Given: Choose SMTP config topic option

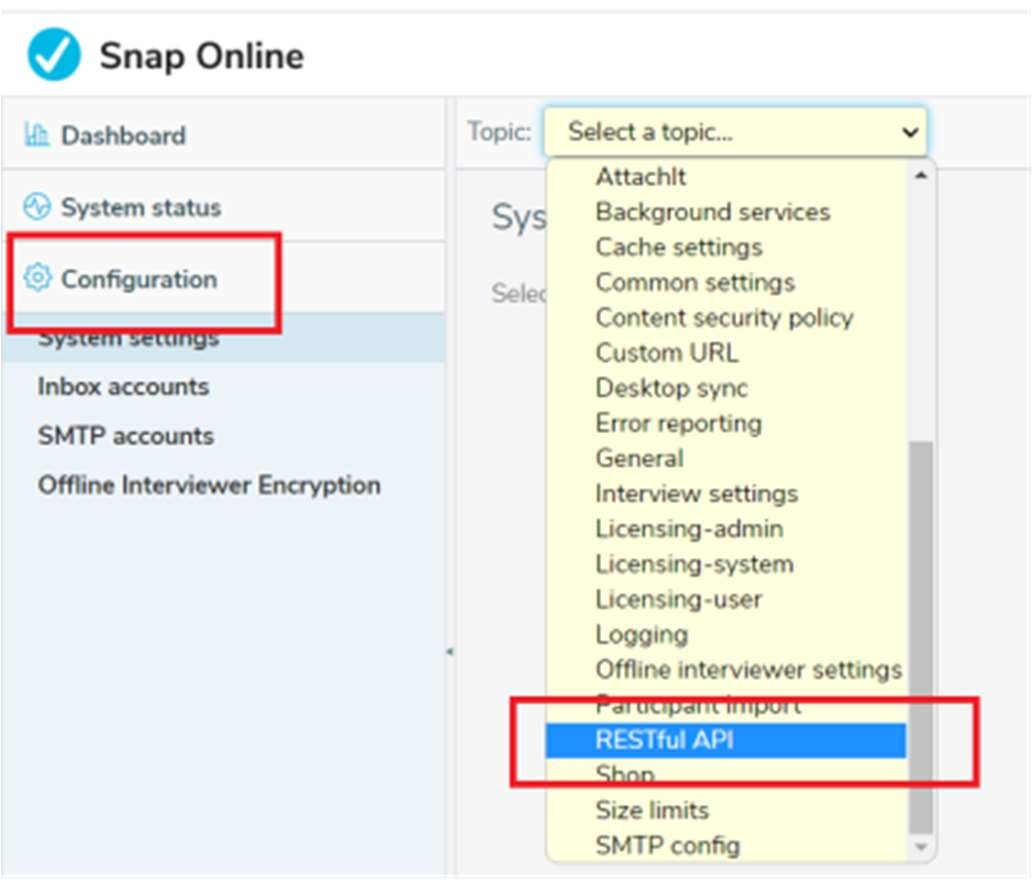Looking at the screenshot, I should tap(667, 846).
